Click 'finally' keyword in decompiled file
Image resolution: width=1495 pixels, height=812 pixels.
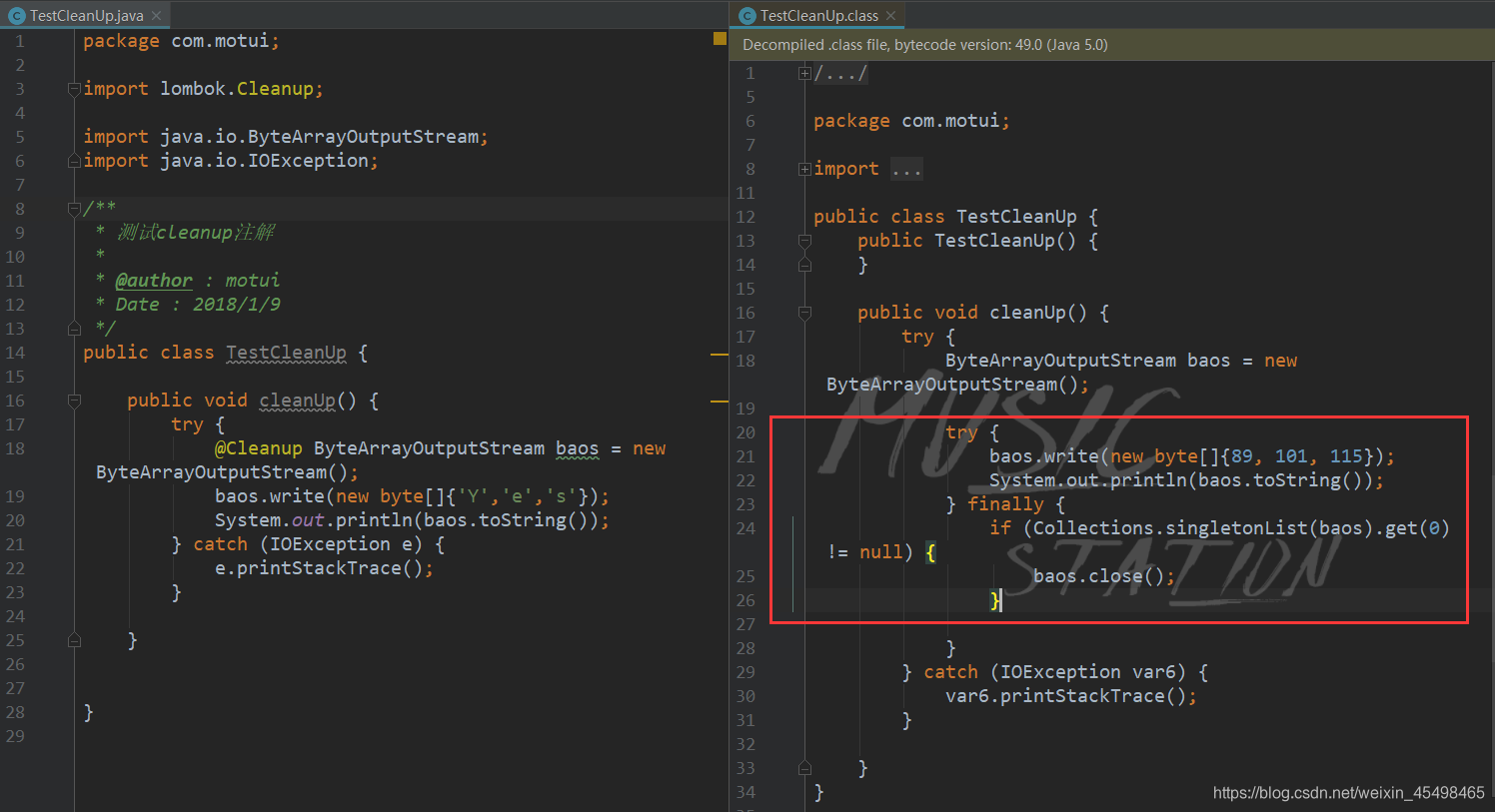[1005, 504]
